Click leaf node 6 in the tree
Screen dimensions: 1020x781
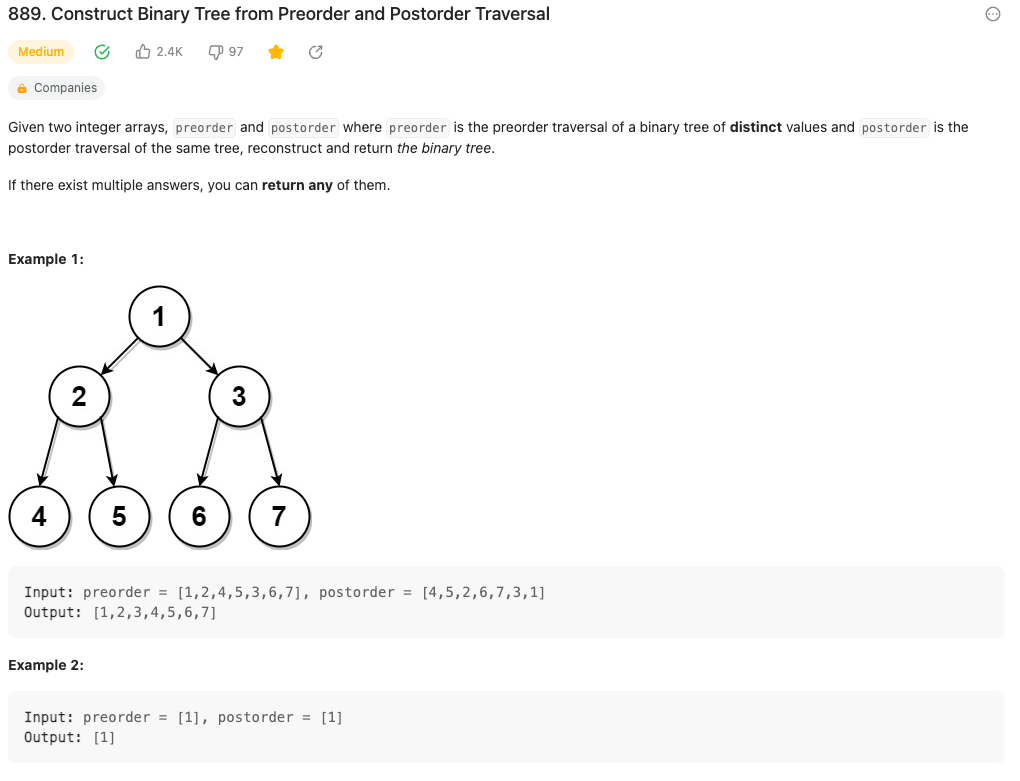click(x=199, y=516)
